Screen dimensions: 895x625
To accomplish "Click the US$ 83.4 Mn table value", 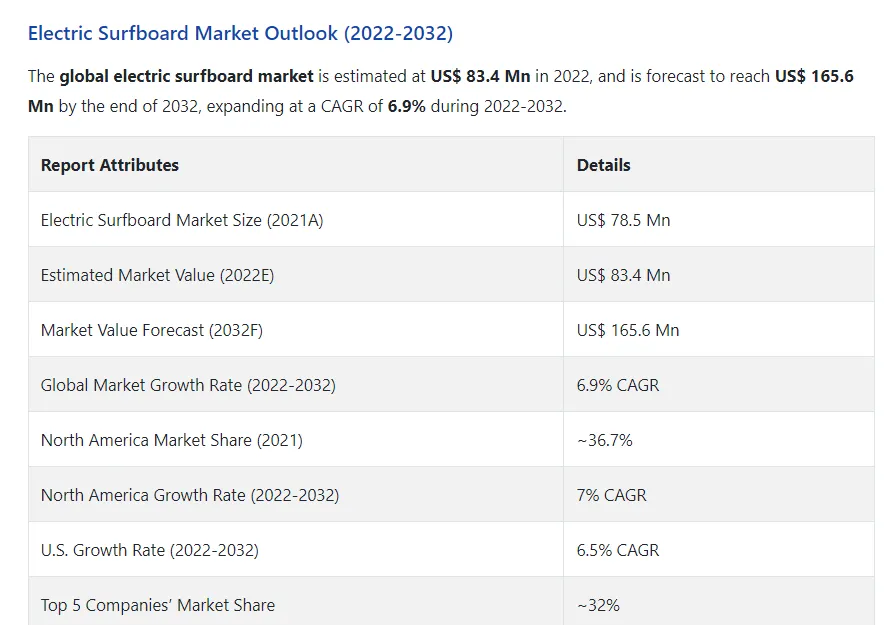I will pyautogui.click(x=623, y=275).
